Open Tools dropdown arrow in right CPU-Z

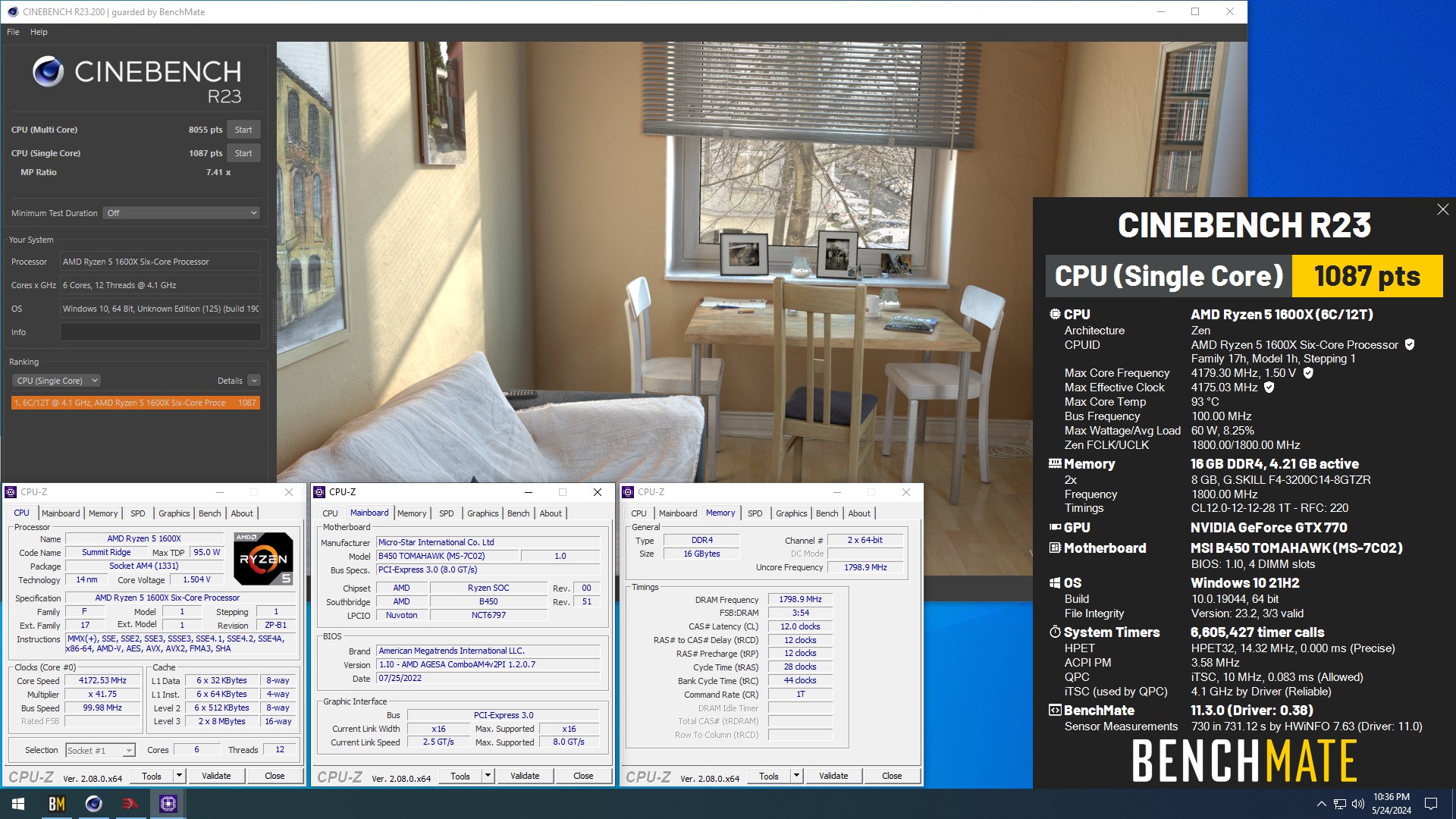(x=796, y=776)
